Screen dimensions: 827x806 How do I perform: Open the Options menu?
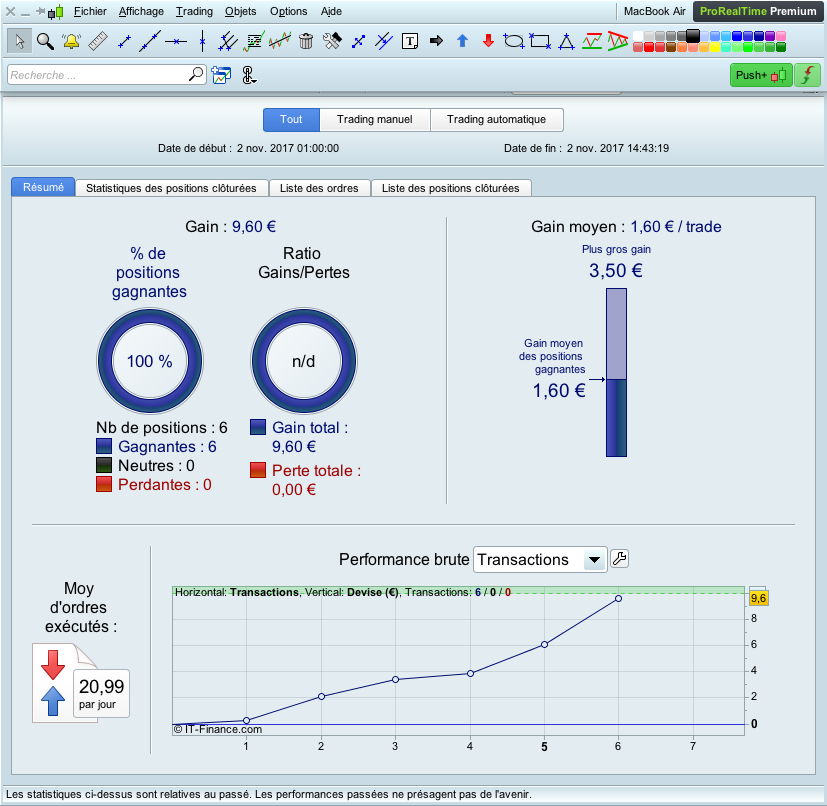(289, 12)
